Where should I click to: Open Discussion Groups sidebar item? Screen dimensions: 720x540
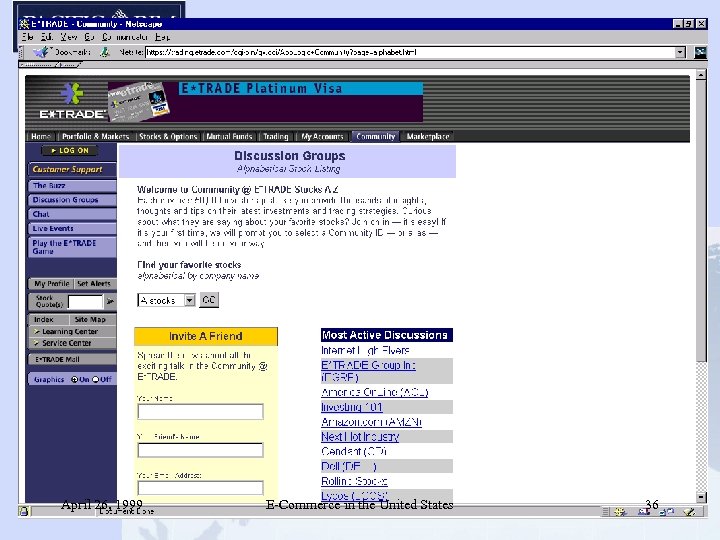pyautogui.click(x=72, y=200)
